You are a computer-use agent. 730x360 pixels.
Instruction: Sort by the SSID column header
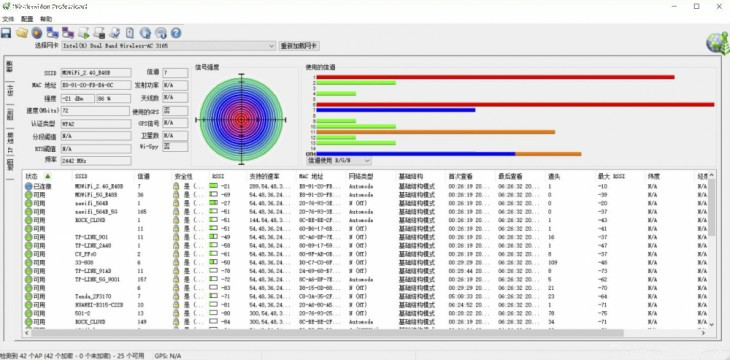[103, 176]
